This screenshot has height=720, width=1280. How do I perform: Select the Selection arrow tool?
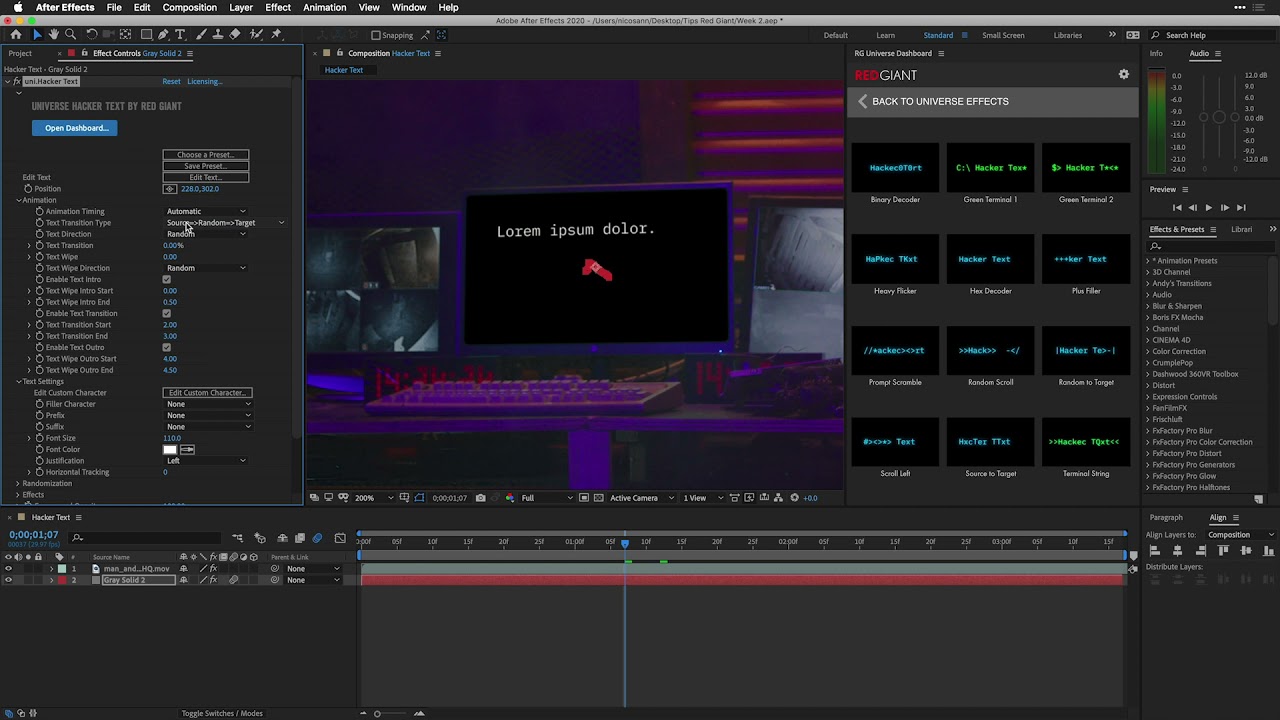pyautogui.click(x=37, y=35)
